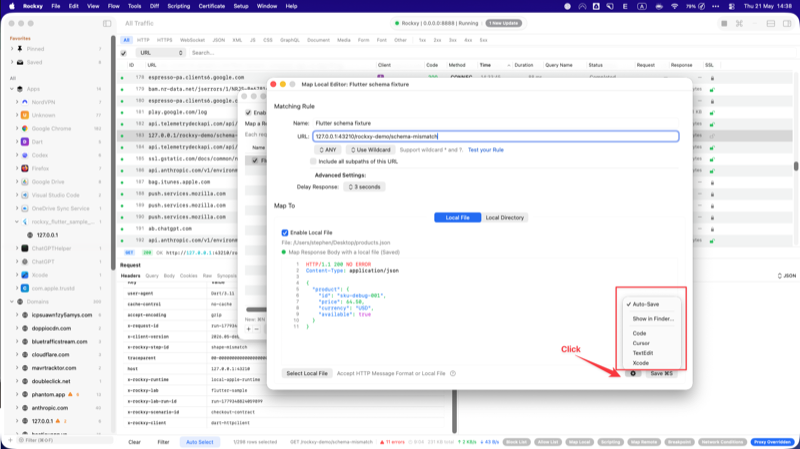Toggle Enable checkbox in Map Local window
This screenshot has width=800, height=449.
pos(248,113)
